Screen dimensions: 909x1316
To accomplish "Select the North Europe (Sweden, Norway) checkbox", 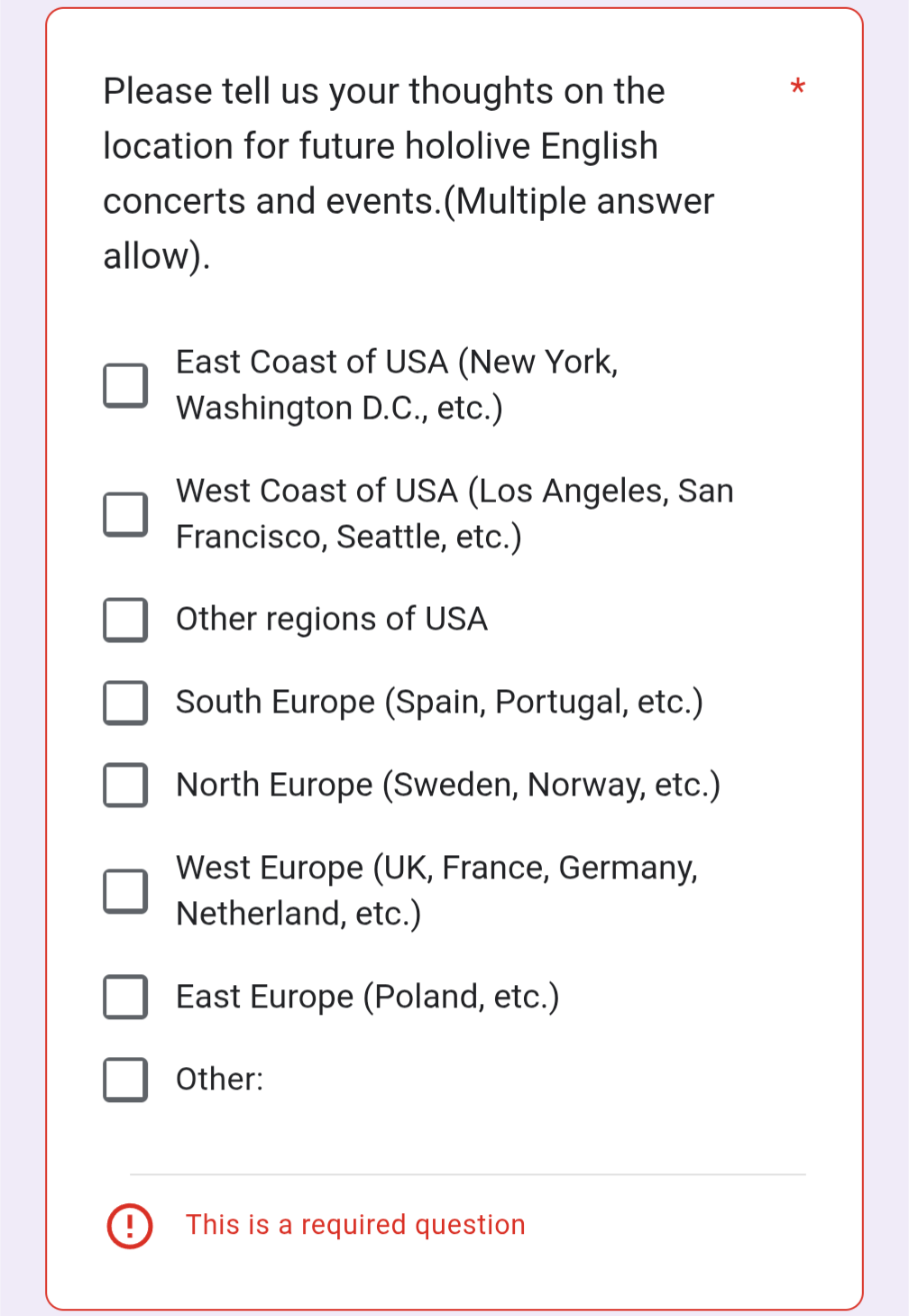I will 125,785.
